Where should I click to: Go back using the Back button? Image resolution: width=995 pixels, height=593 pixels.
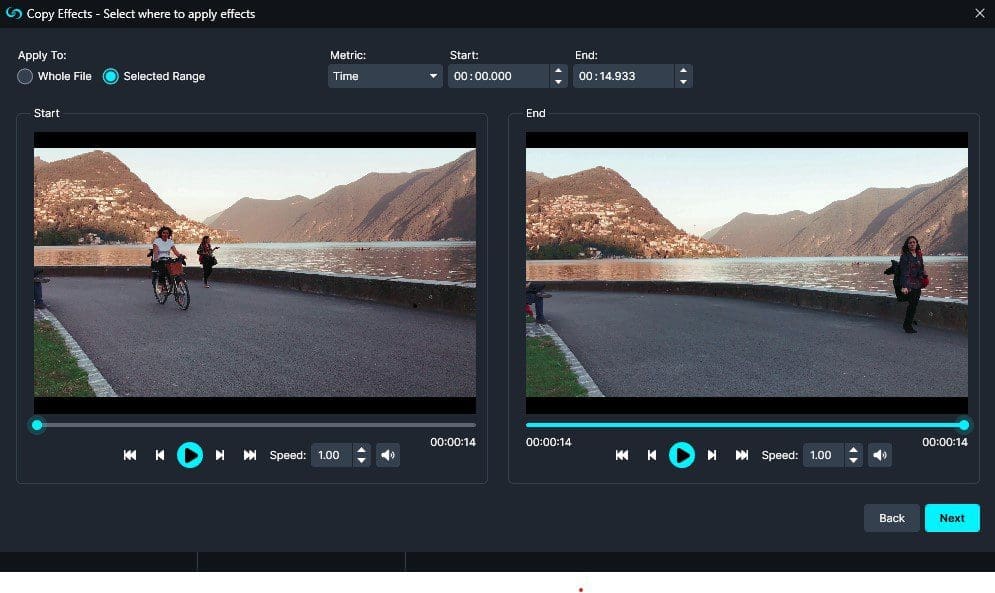[x=891, y=518]
